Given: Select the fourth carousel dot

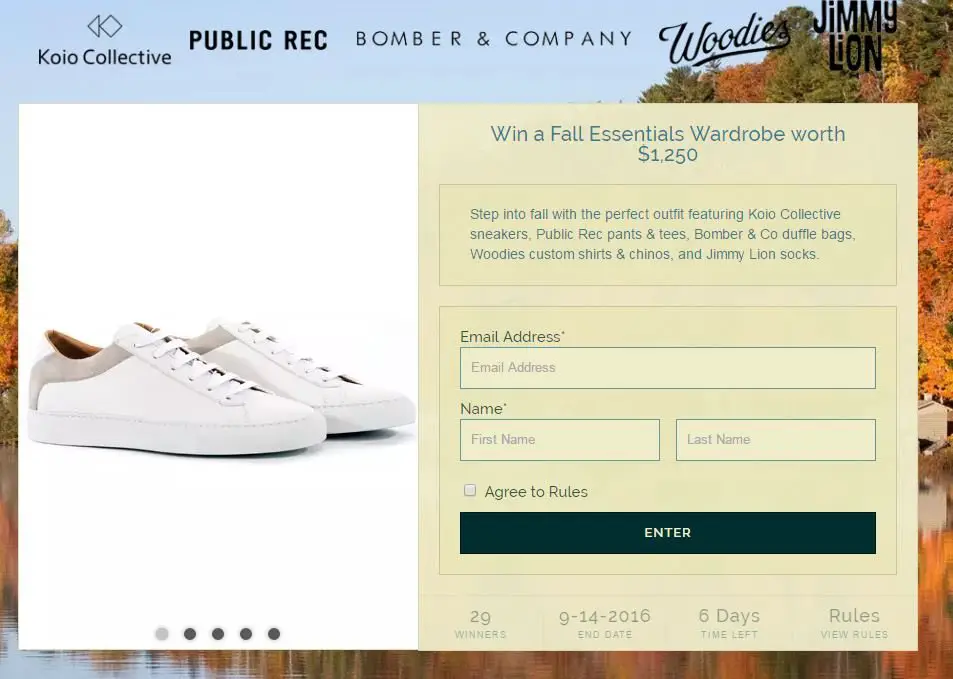Looking at the screenshot, I should coord(246,633).
